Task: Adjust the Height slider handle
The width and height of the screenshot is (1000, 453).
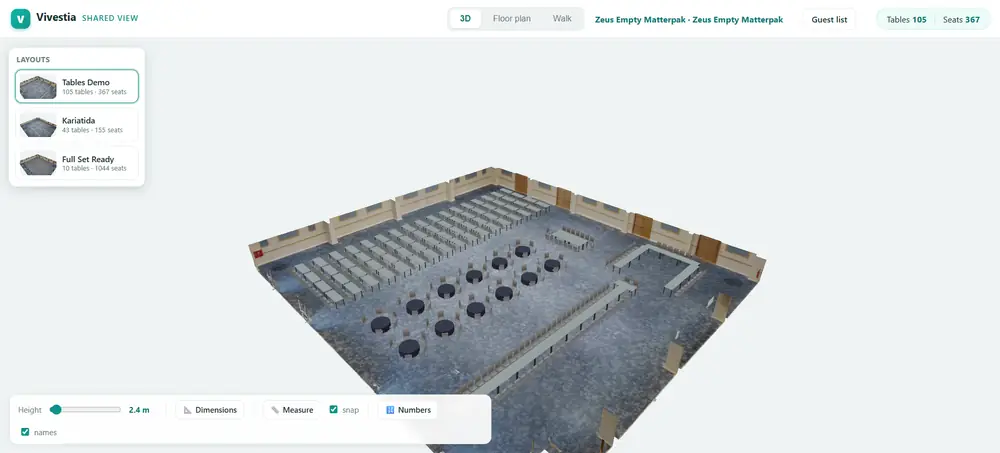Action: [x=56, y=410]
